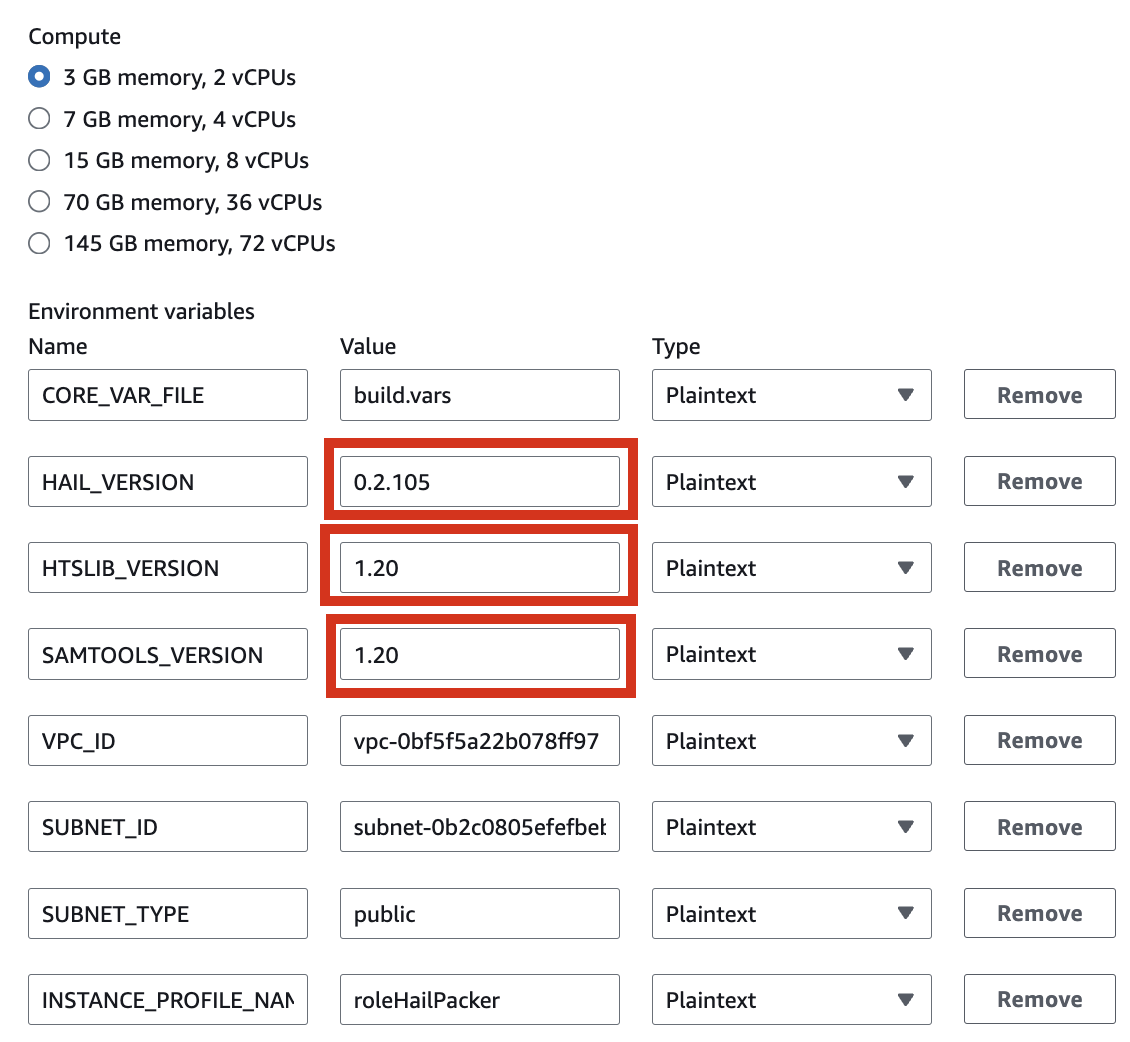Open Type dropdown for CORE_VAR_FILE row
Screen dimensions: 1130x1042
[x=791, y=395]
